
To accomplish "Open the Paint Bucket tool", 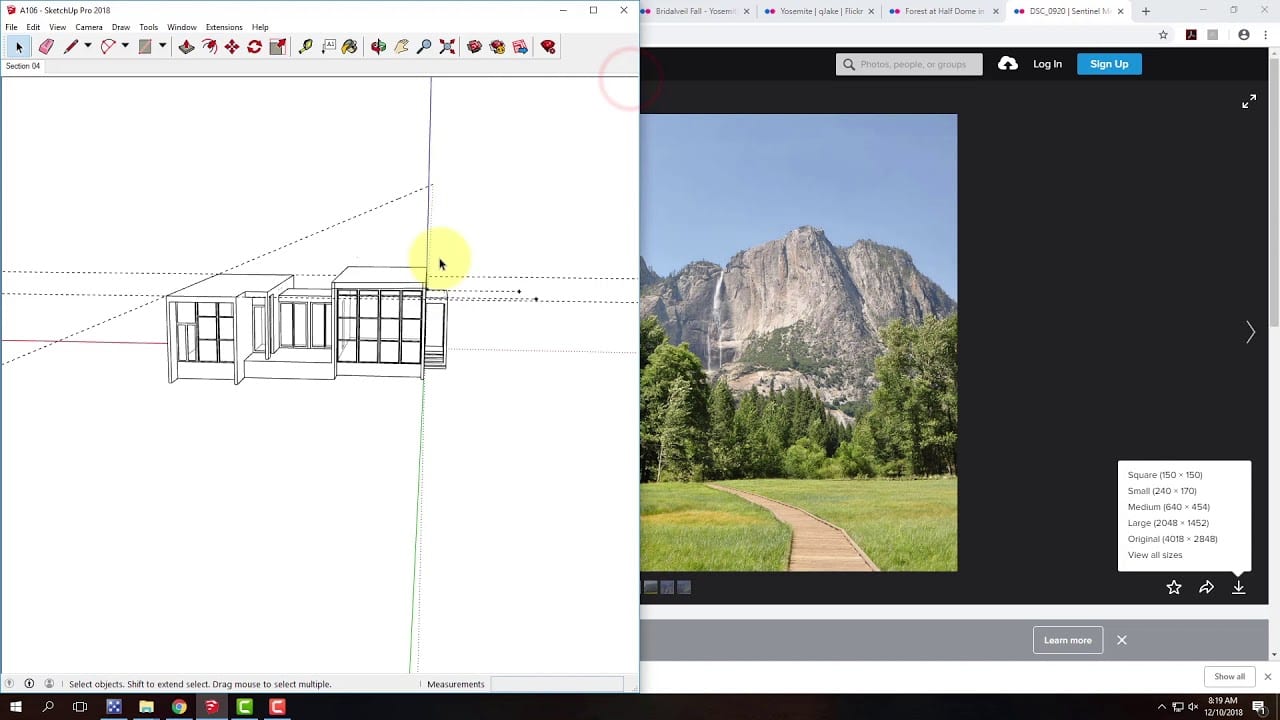I will 350,46.
